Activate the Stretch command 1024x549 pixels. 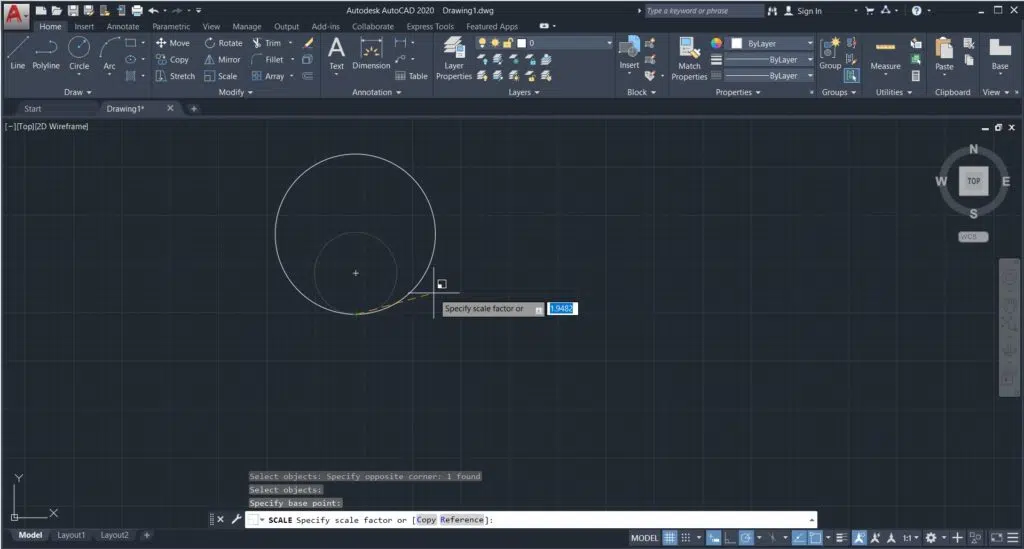(x=175, y=76)
